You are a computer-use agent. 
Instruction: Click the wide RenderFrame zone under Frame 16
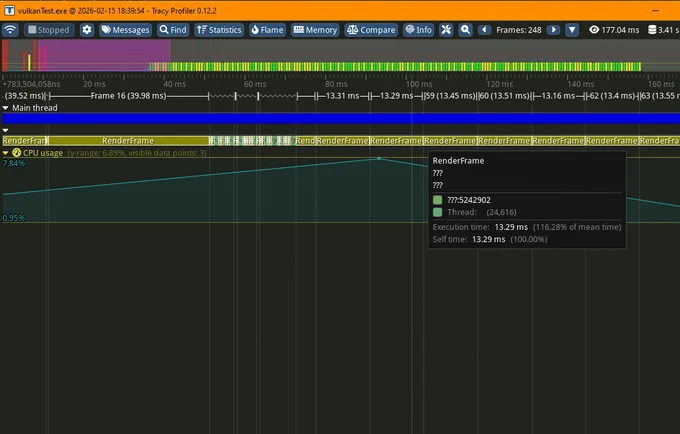click(128, 140)
